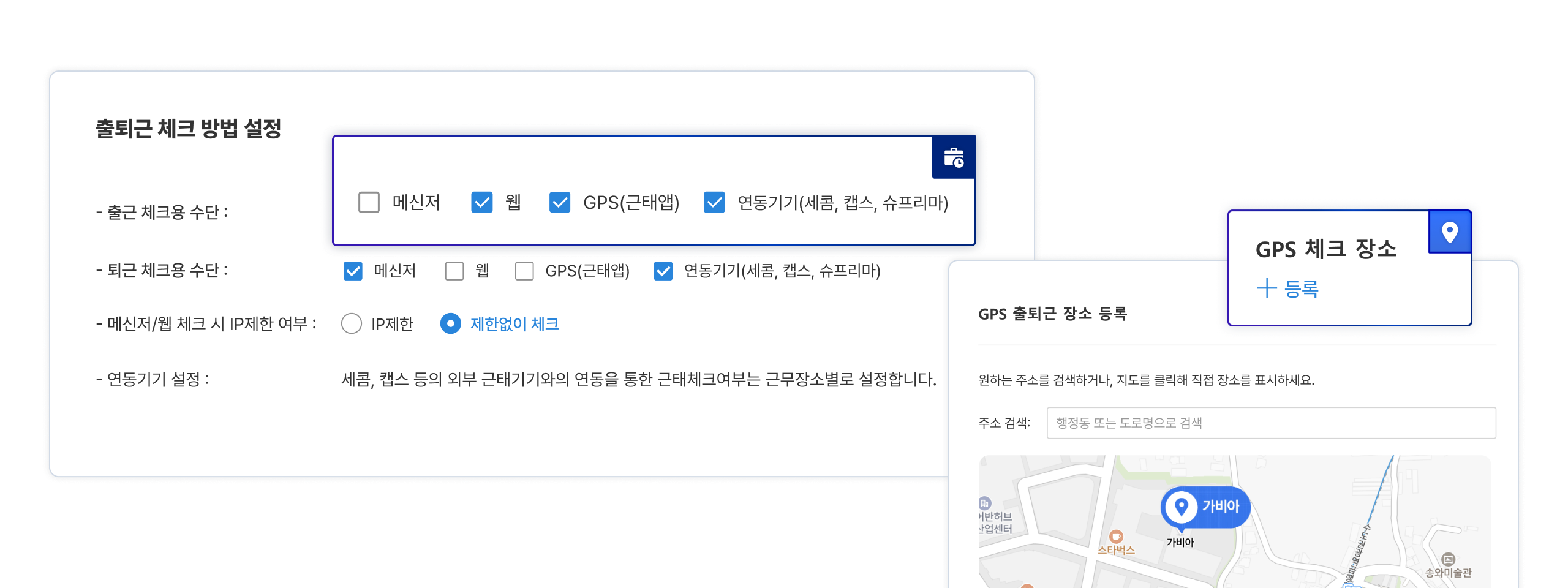Uncheck GPS(근태앱) in the 출근 row
1568x588 pixels.
click(559, 202)
